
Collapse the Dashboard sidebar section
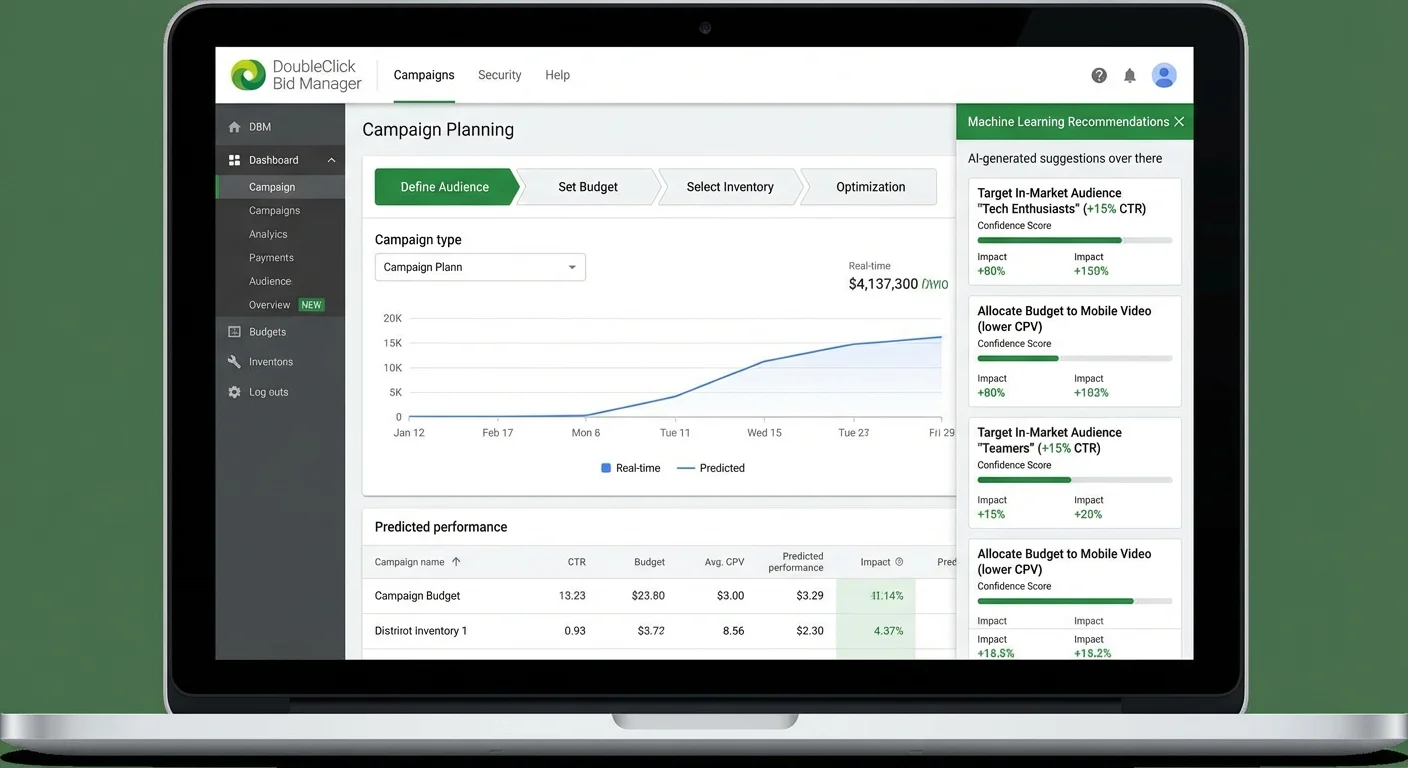click(331, 160)
